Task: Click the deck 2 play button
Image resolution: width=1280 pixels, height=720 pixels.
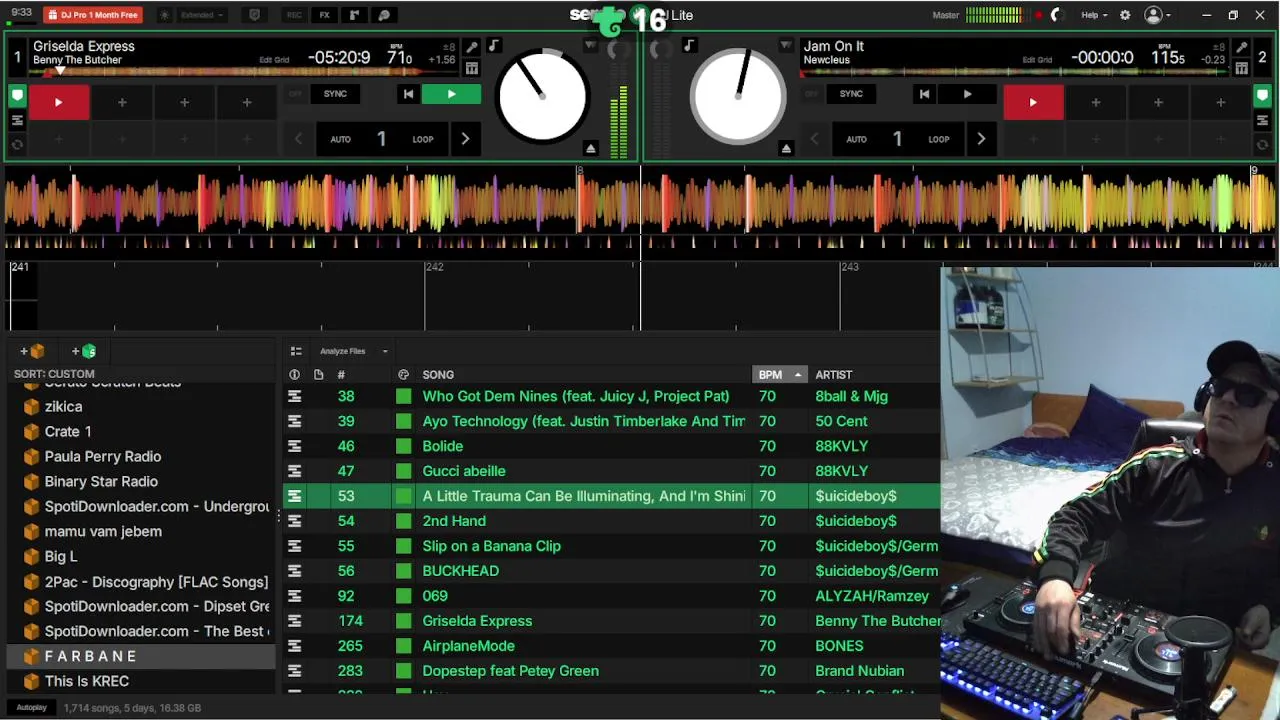Action: tap(967, 94)
